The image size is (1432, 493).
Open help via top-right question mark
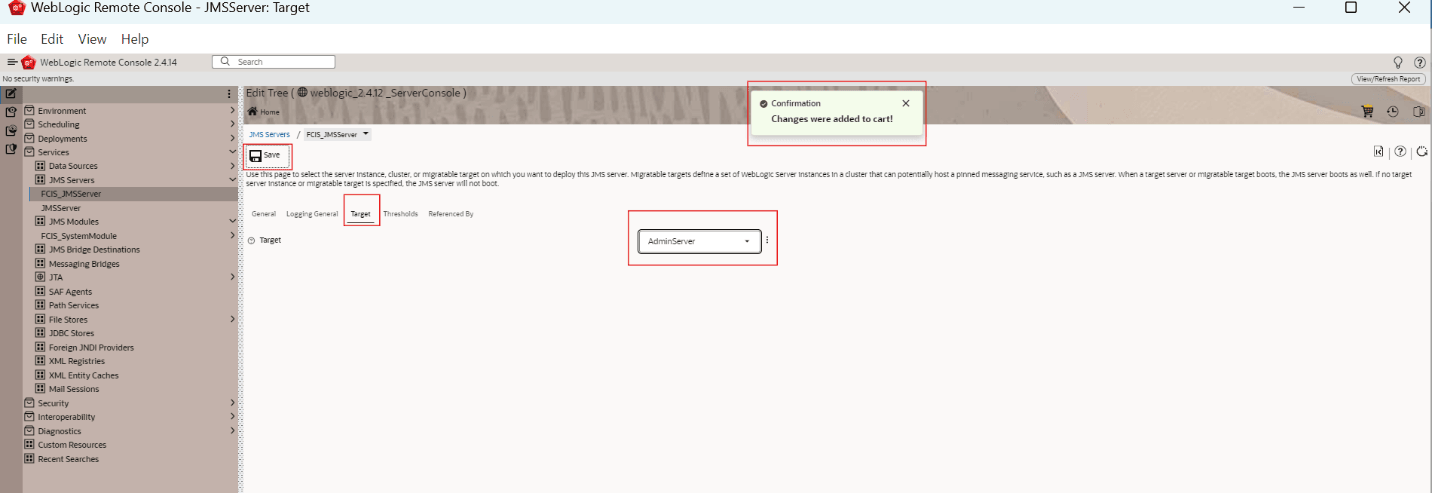(1419, 62)
